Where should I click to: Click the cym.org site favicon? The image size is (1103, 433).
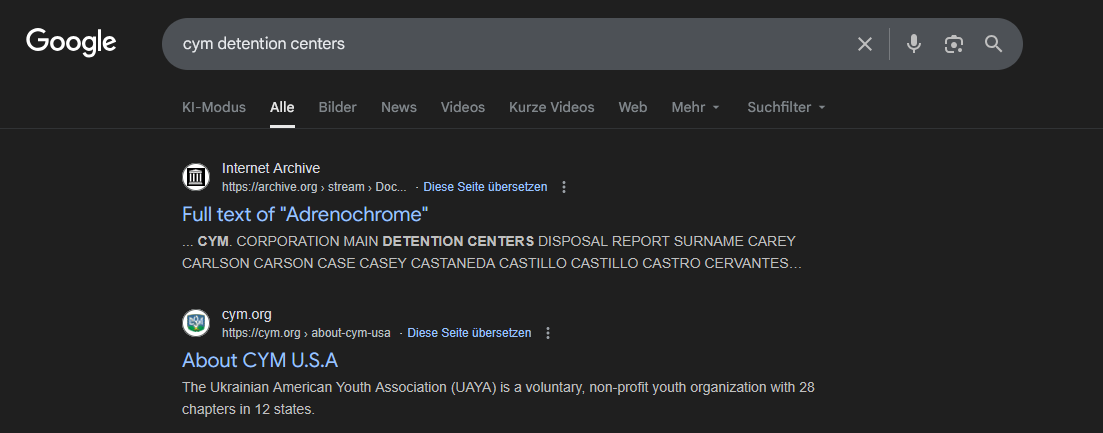pos(196,323)
